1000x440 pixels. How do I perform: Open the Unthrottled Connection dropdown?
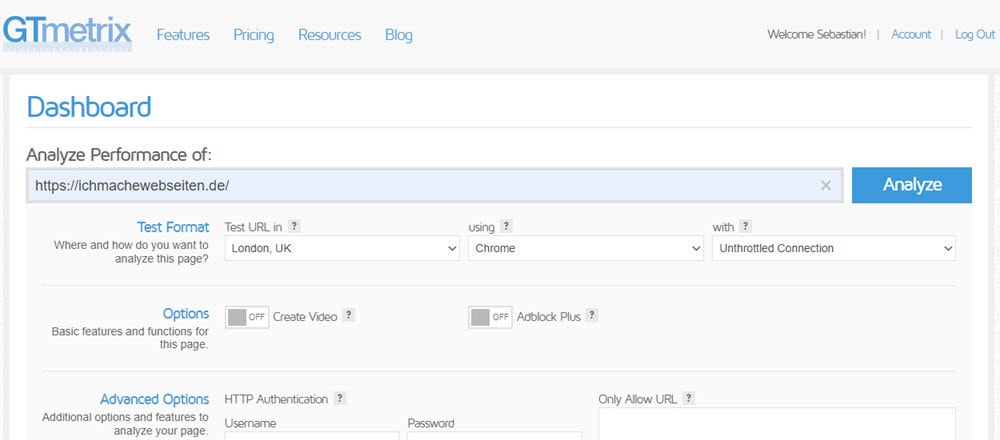pos(833,248)
